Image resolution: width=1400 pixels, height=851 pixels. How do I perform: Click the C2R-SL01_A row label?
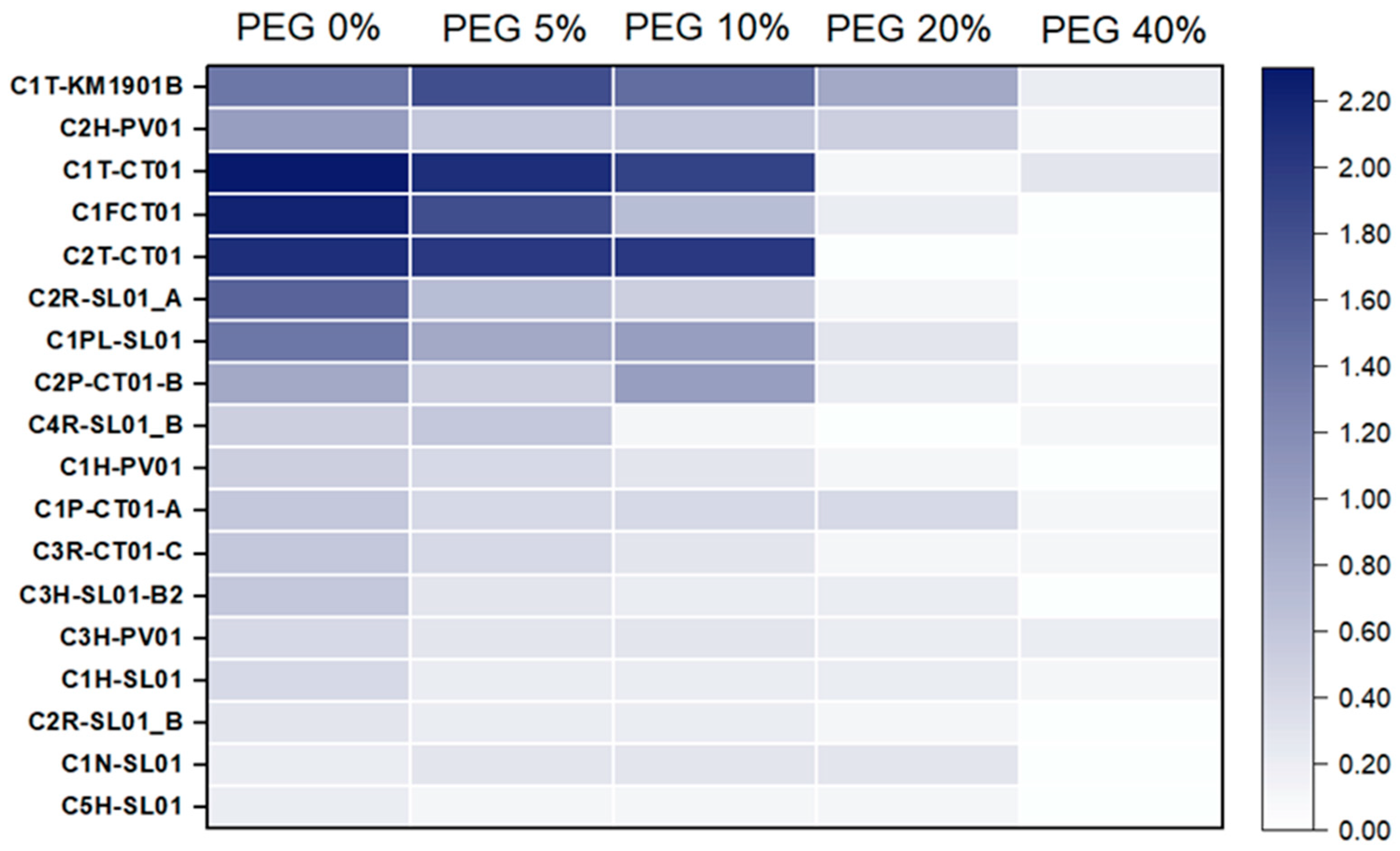click(105, 299)
